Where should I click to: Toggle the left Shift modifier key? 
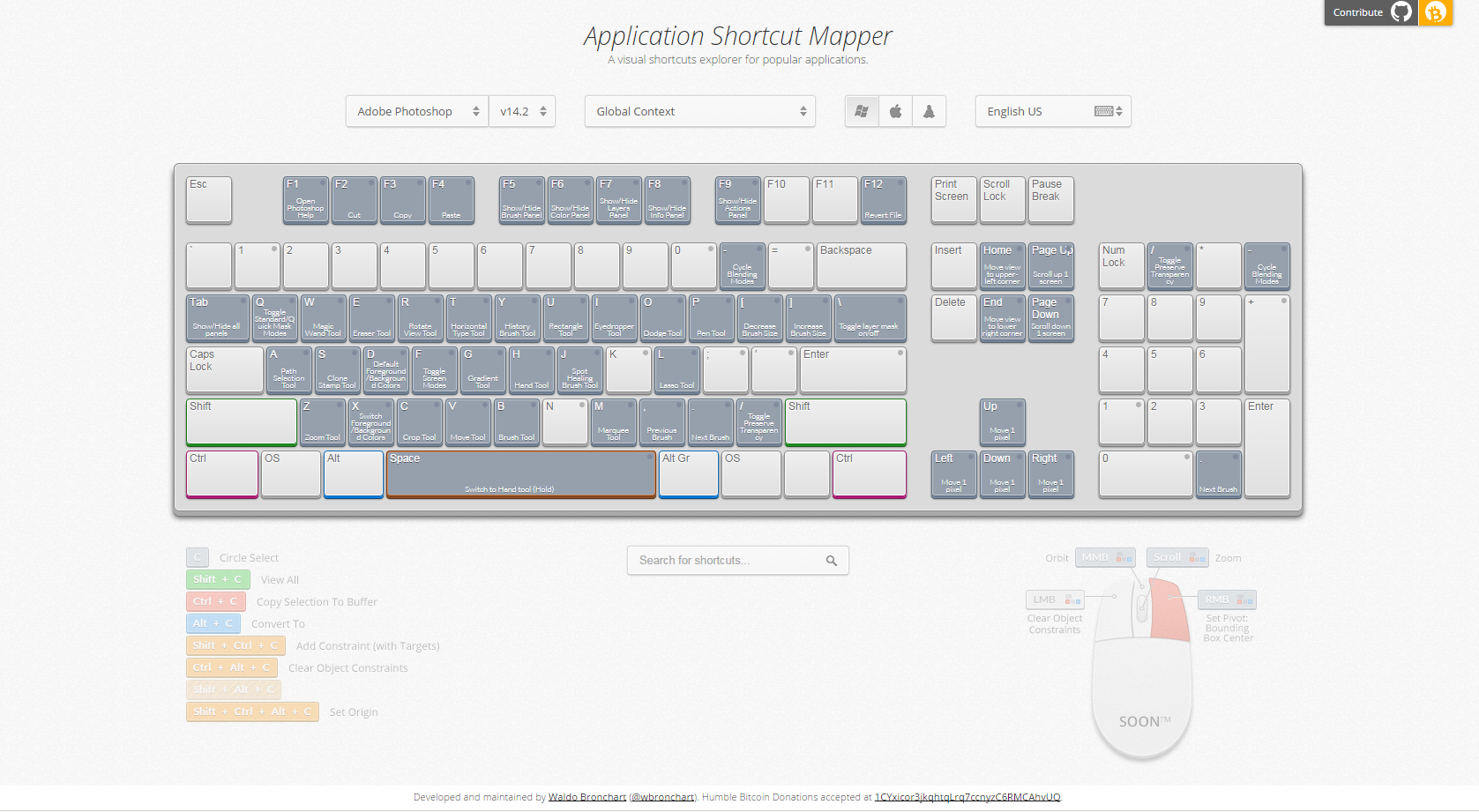point(242,422)
